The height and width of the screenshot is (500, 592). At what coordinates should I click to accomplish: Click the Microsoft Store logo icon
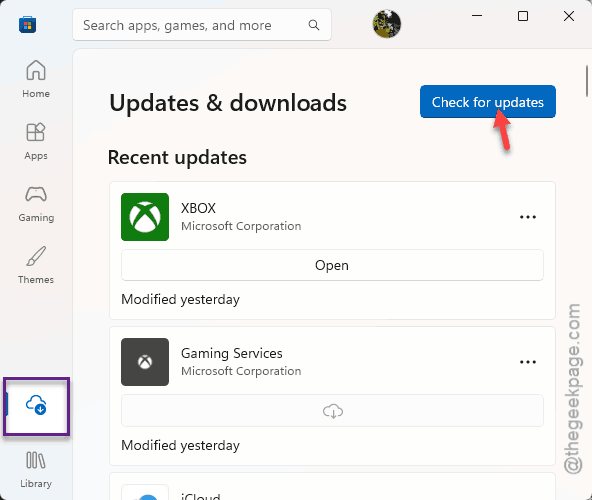pos(28,25)
